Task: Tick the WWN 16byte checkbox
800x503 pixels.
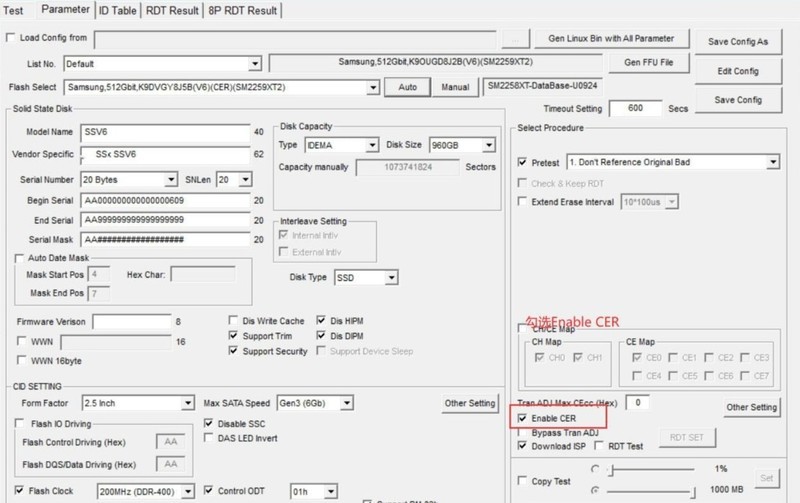Action: point(21,360)
